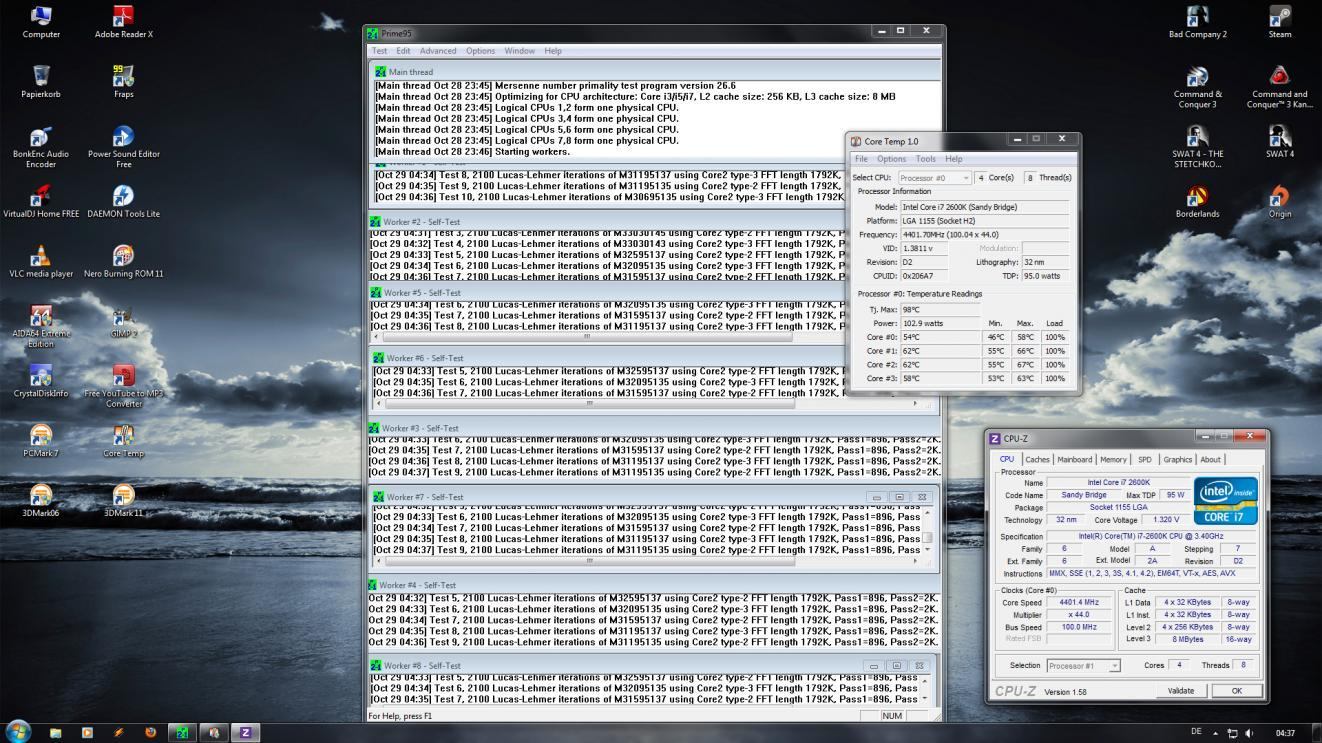Open Prime95 Advanced menu
The height and width of the screenshot is (743, 1322).
pos(438,51)
